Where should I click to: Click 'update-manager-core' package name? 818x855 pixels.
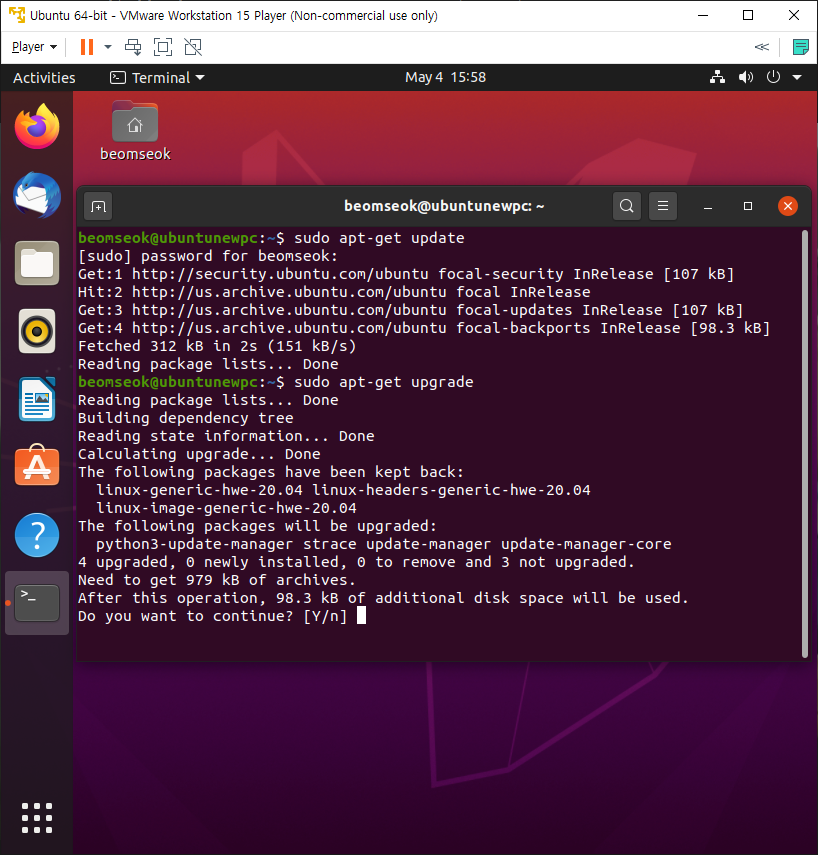[x=586, y=544]
